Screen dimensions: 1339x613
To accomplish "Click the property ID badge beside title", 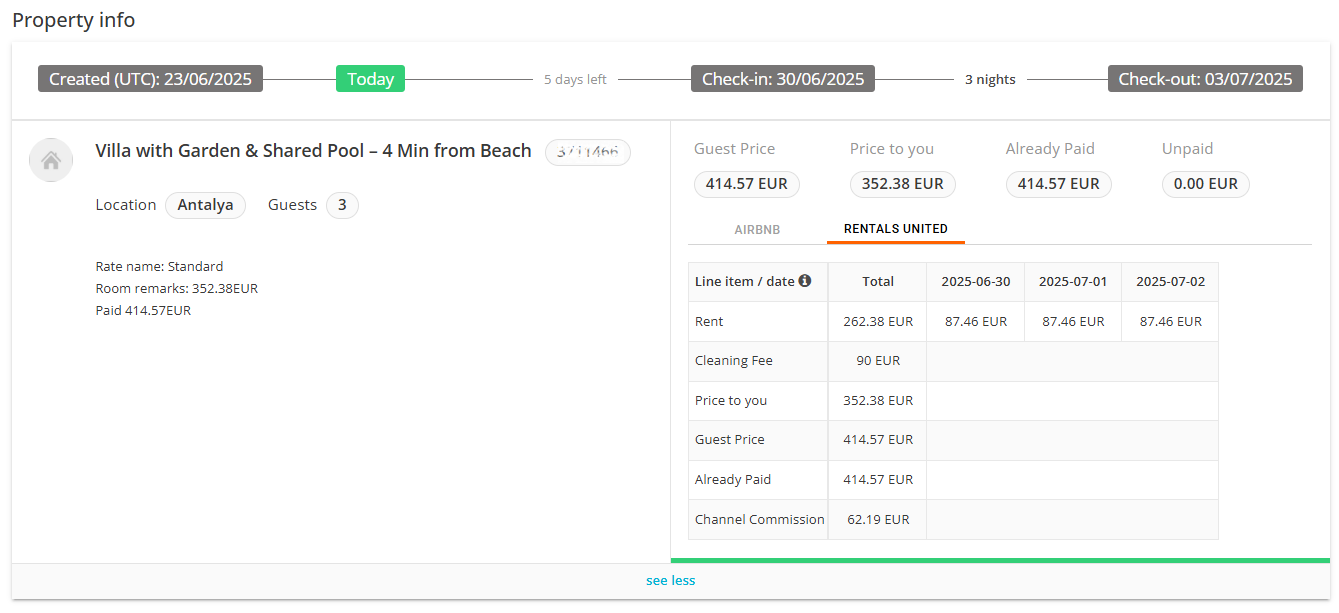I will point(588,152).
